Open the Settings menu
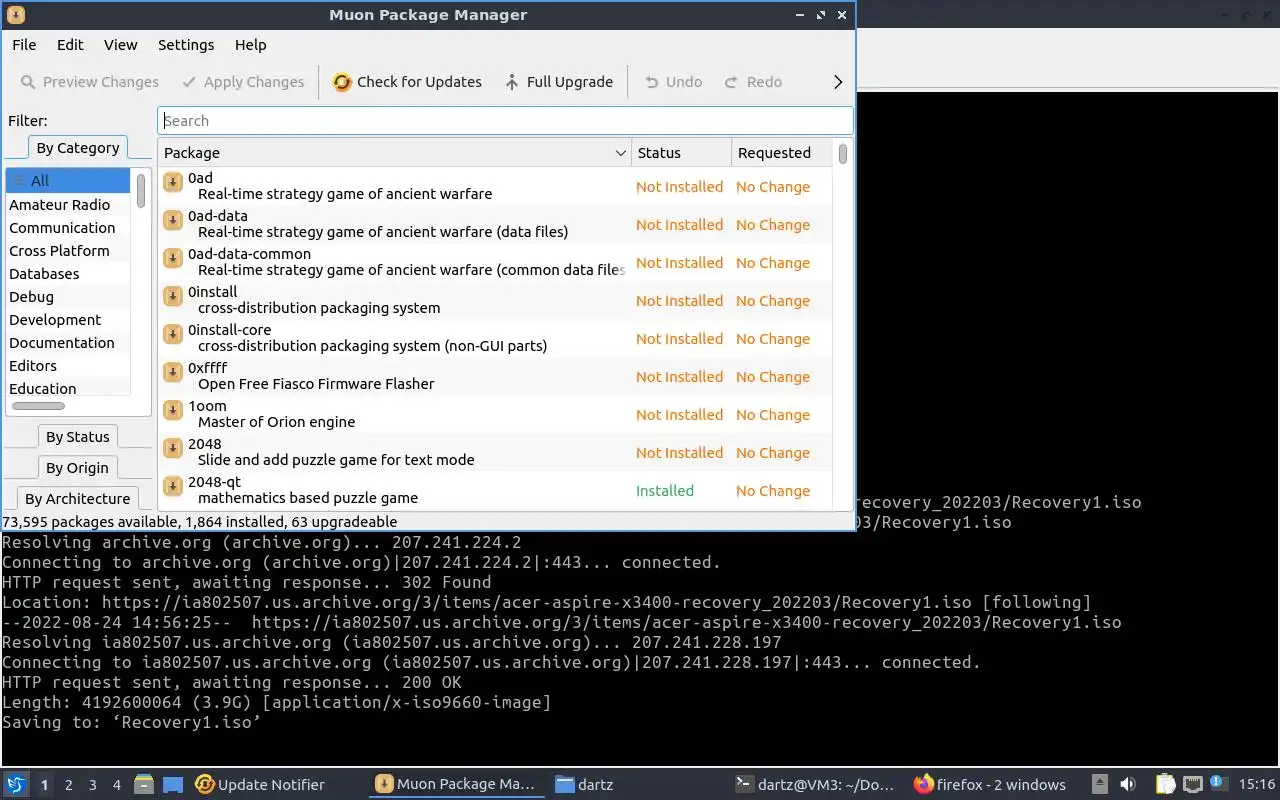The image size is (1280, 800). 186,45
